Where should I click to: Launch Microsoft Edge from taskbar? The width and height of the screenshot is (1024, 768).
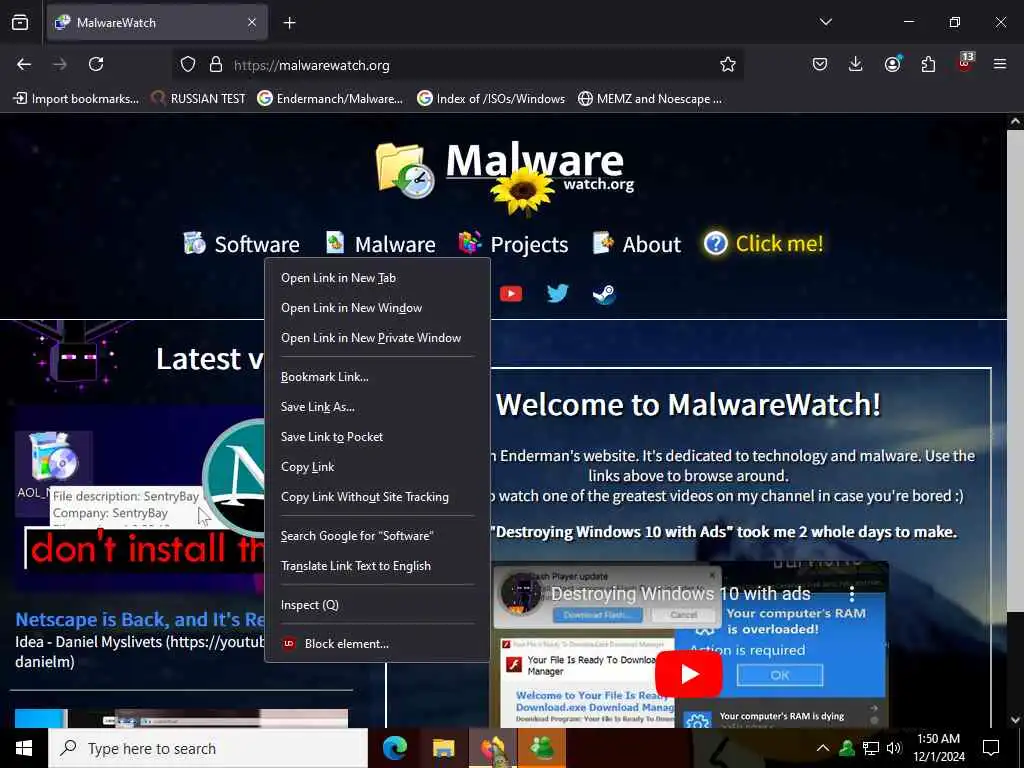tap(395, 748)
